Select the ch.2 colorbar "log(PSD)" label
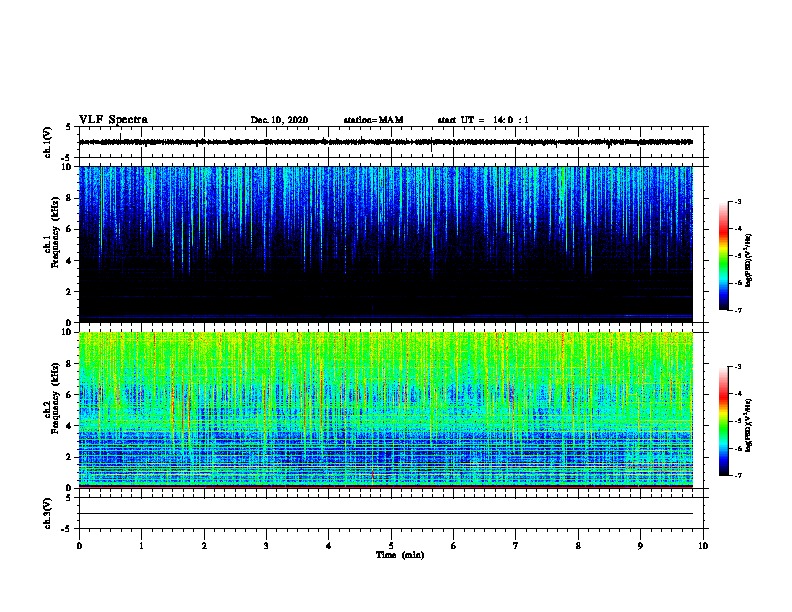792x612 pixels. [748, 425]
